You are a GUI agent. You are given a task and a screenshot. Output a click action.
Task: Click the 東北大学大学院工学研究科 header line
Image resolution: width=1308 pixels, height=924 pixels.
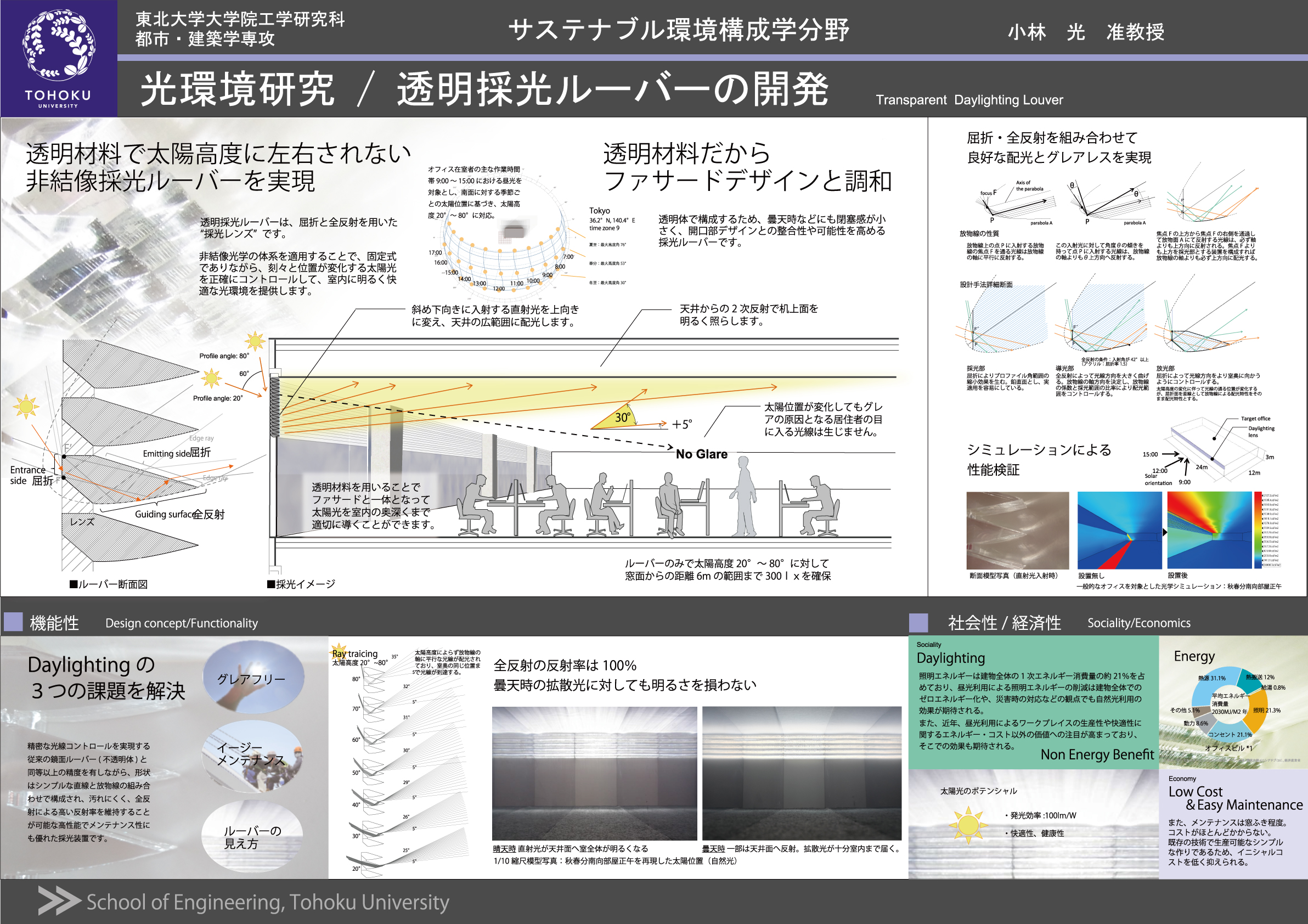[x=240, y=19]
